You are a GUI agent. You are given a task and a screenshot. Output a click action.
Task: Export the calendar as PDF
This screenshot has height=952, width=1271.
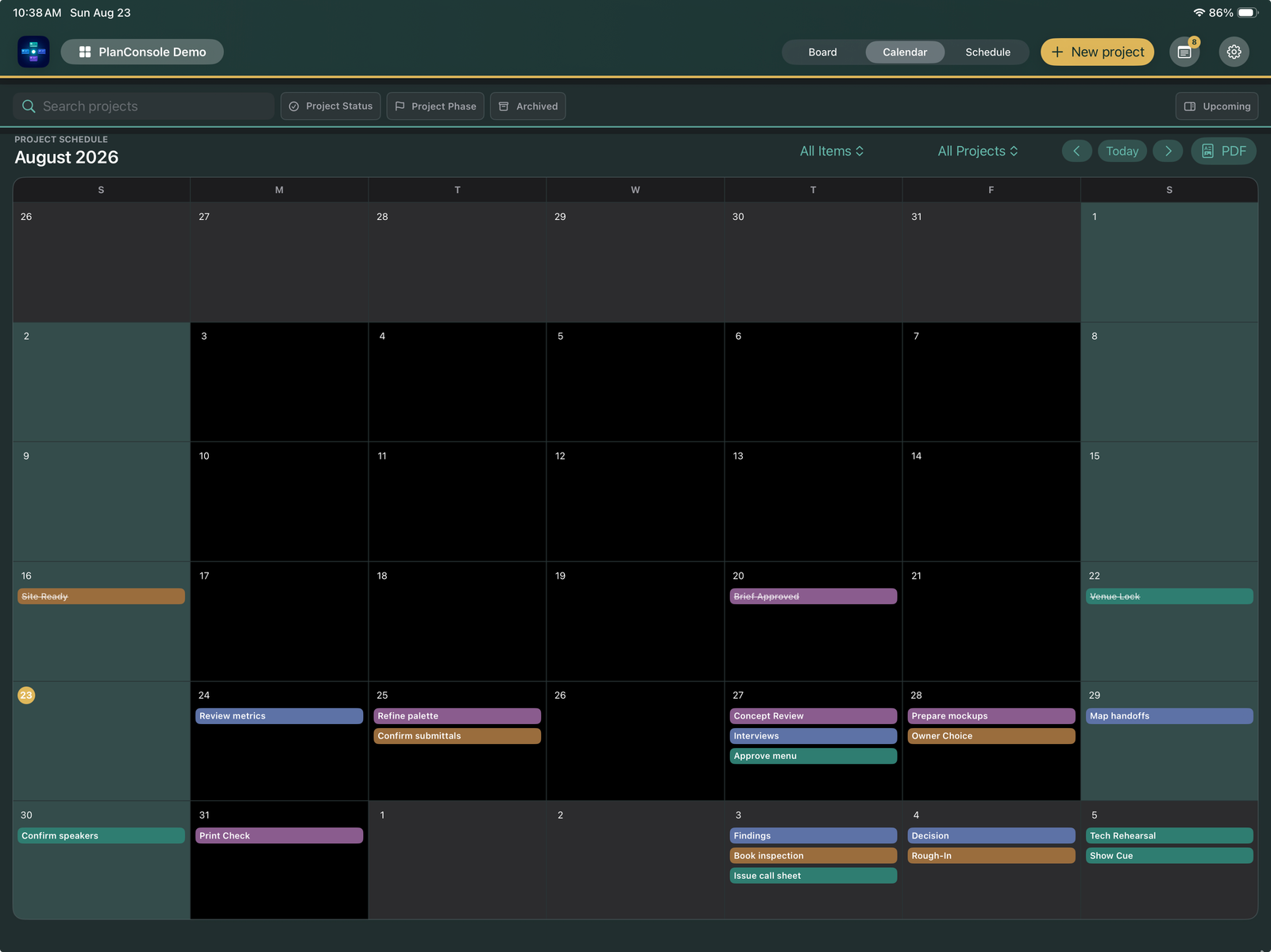(1223, 151)
